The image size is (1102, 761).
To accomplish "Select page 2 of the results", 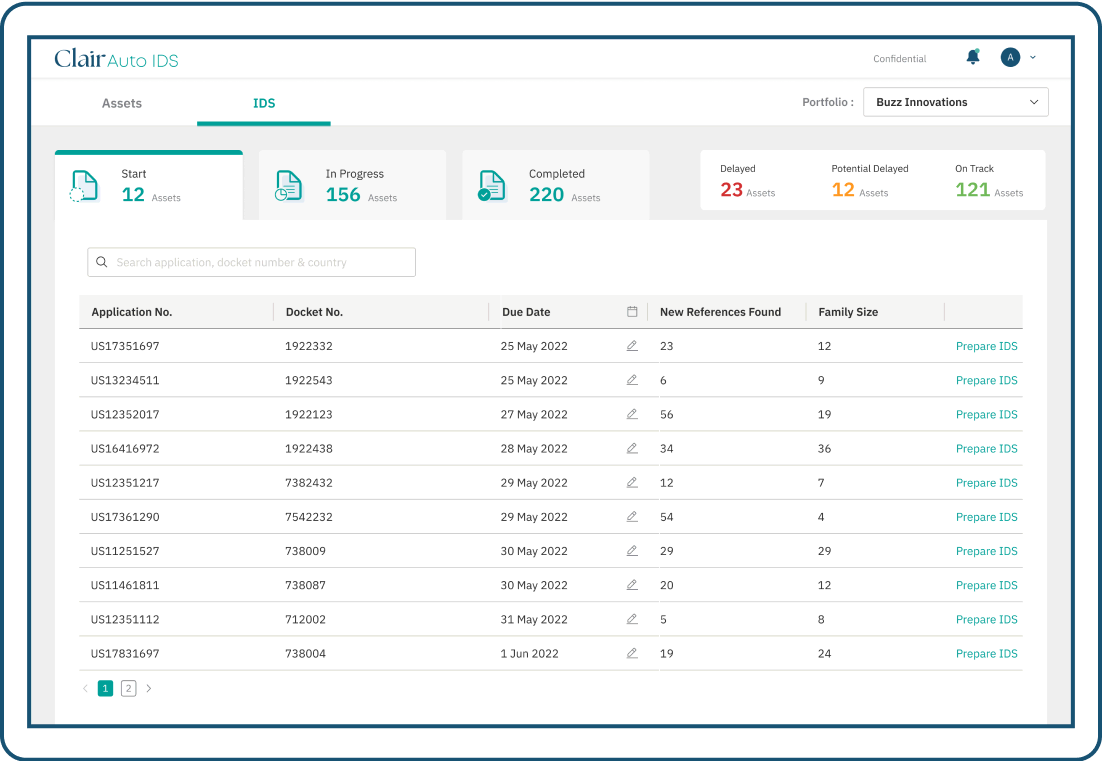I will [x=128, y=688].
